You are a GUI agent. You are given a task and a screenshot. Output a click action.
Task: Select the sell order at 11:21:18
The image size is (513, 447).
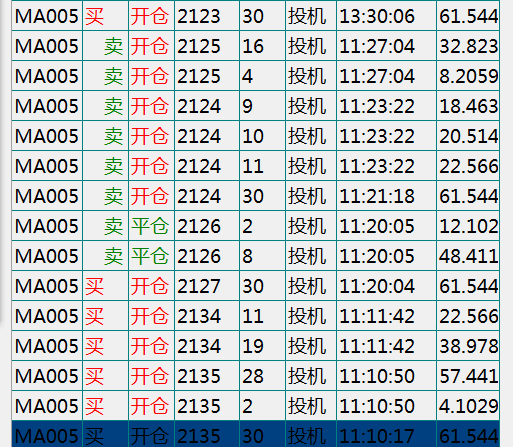[256, 196]
